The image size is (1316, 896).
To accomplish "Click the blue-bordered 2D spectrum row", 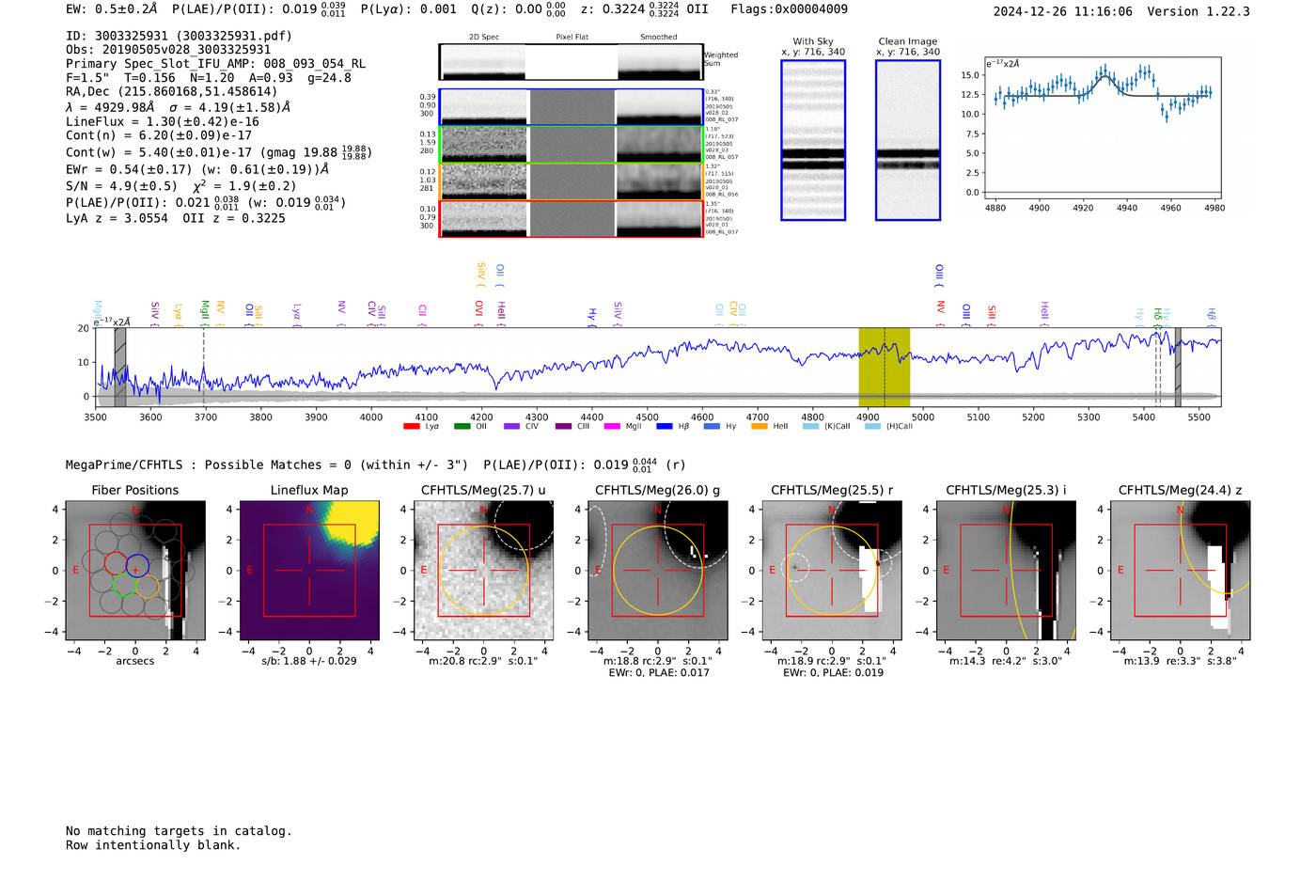I will click(572, 107).
